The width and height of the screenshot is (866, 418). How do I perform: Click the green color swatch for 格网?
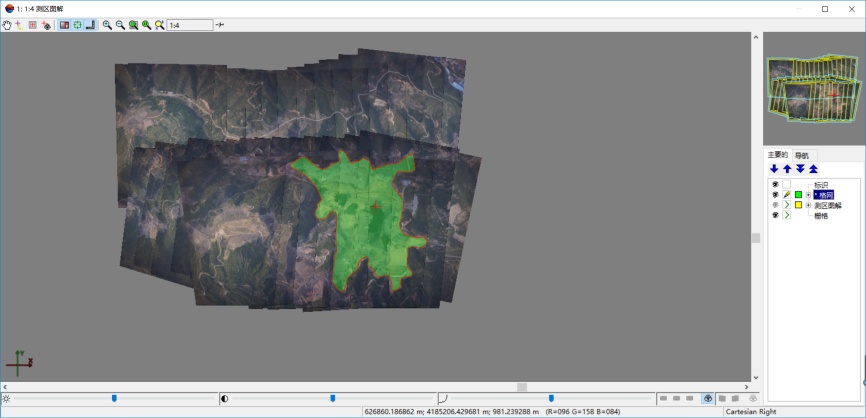(798, 195)
